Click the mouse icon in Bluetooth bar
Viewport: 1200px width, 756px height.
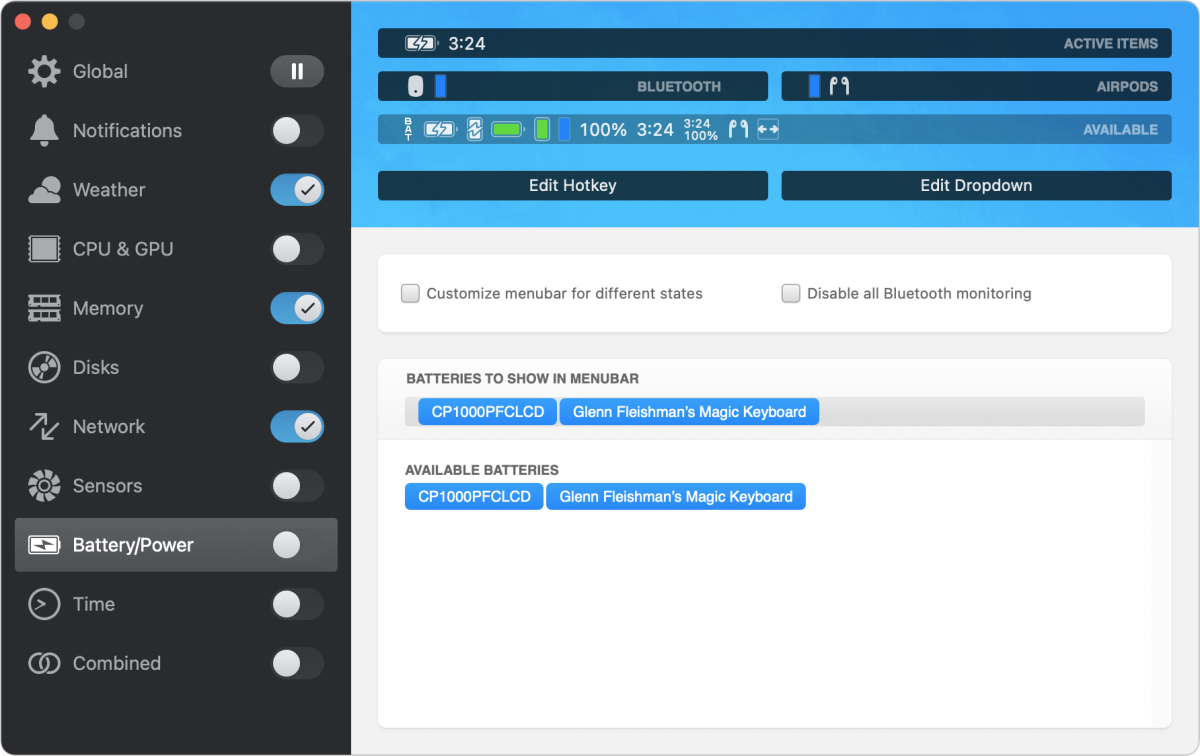(x=415, y=86)
